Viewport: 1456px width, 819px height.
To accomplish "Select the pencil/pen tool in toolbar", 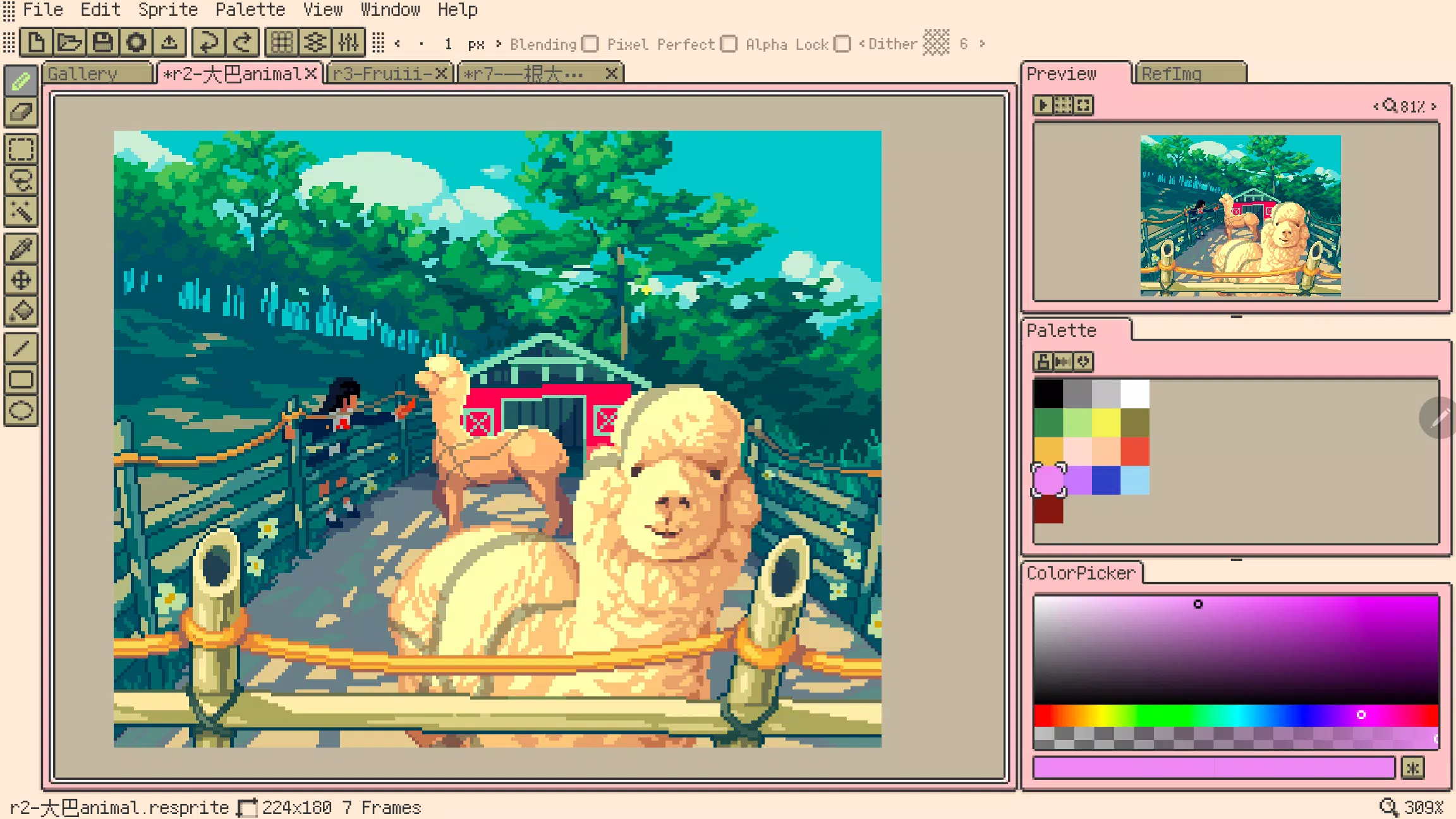I will [x=22, y=80].
